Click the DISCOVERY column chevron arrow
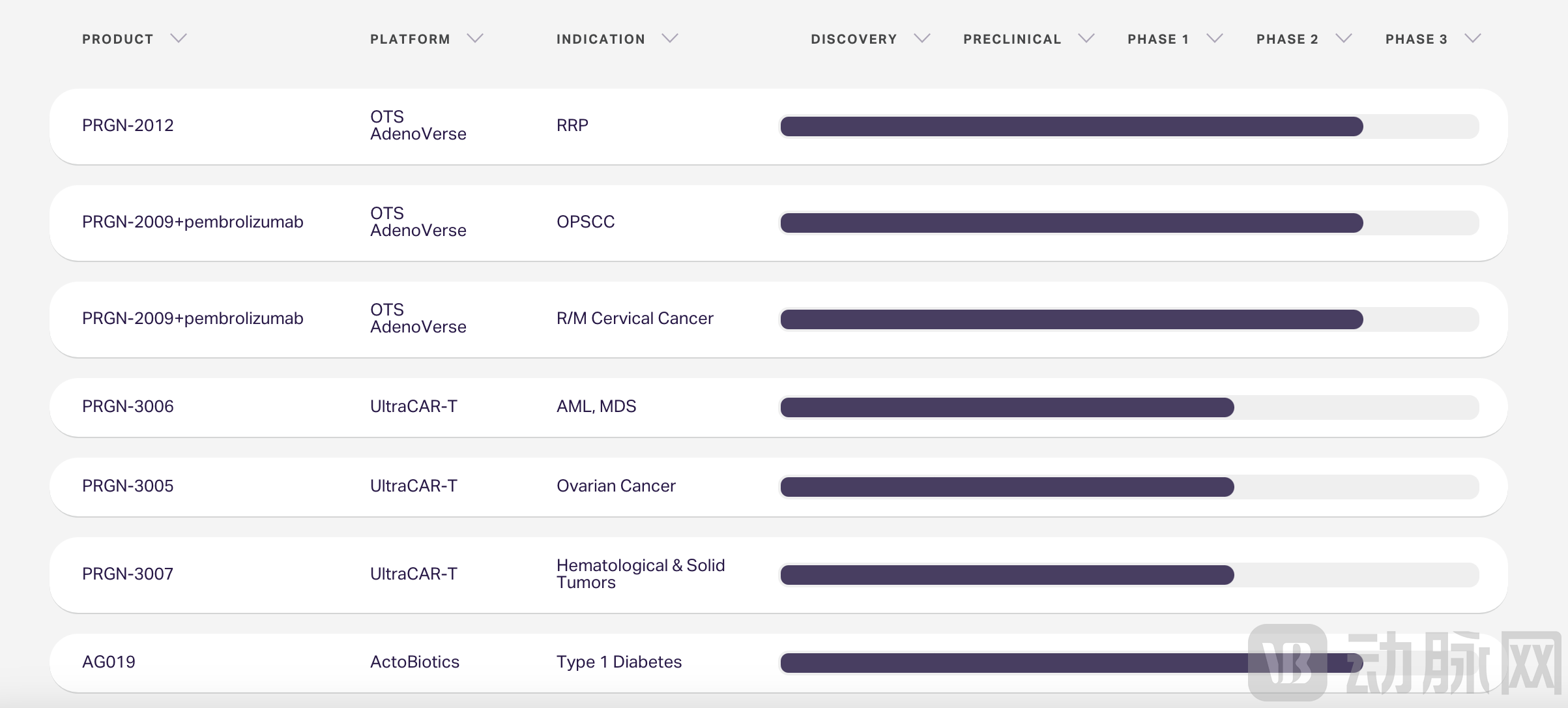Image resolution: width=1568 pixels, height=708 pixels. [922, 38]
